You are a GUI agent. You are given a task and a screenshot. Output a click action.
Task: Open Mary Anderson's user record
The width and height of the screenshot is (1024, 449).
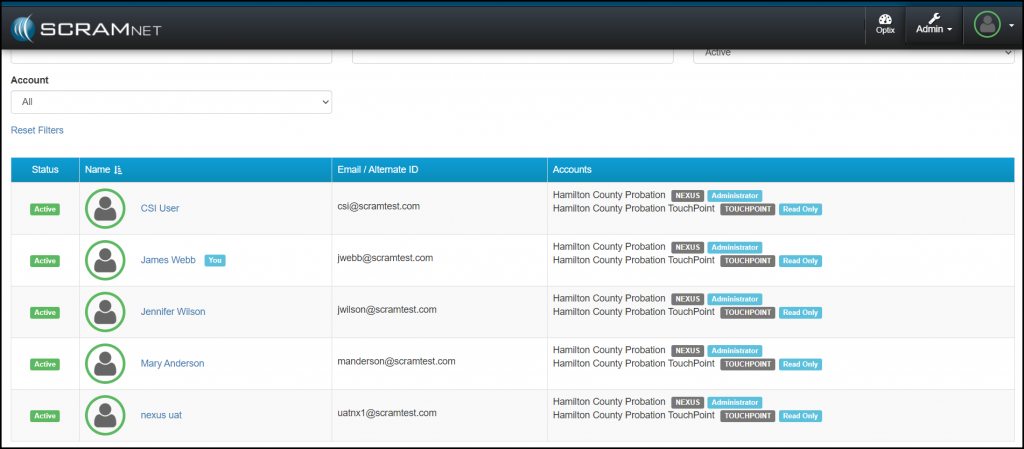tap(172, 363)
